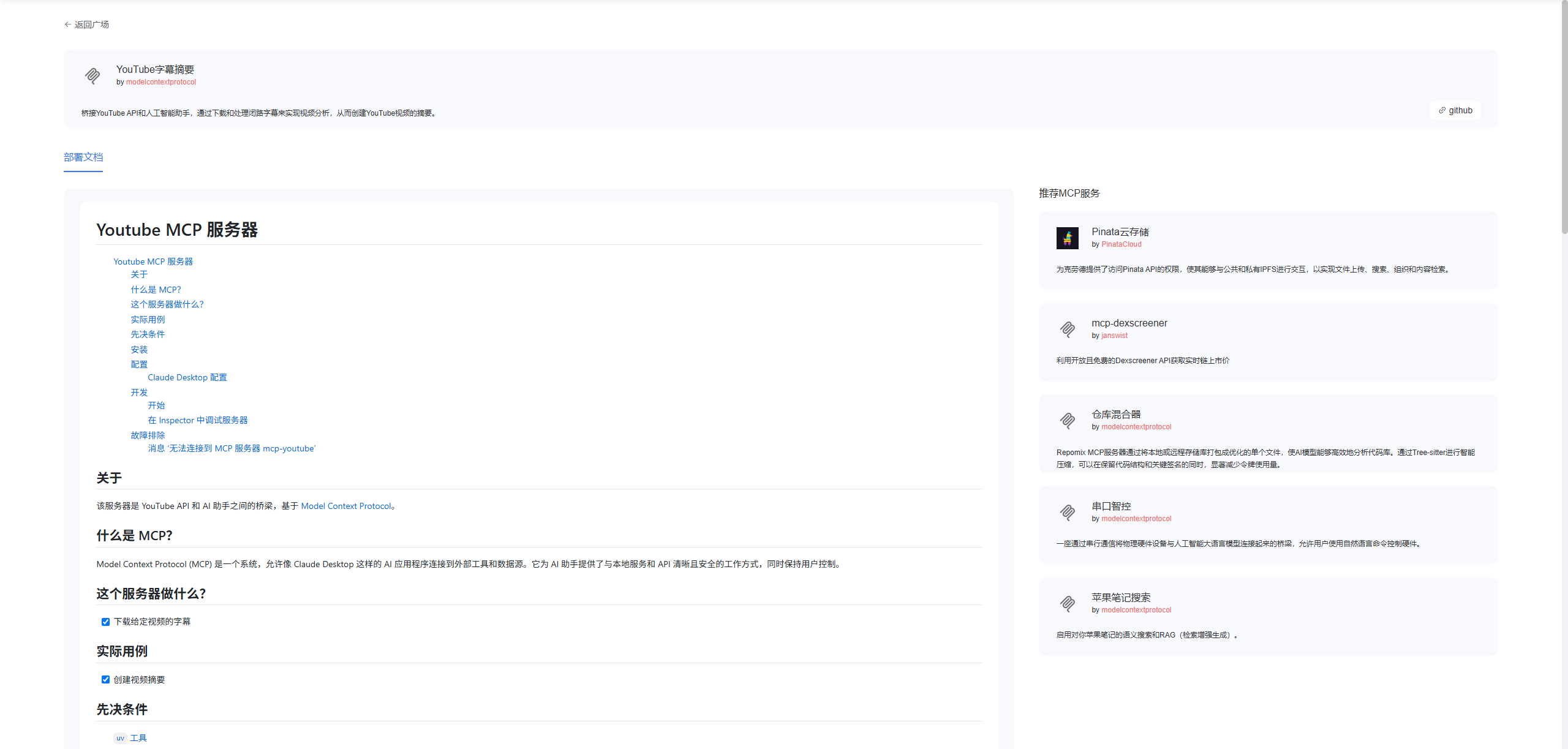This screenshot has height=749, width=1568.
Task: Open the github link button
Action: point(1455,110)
